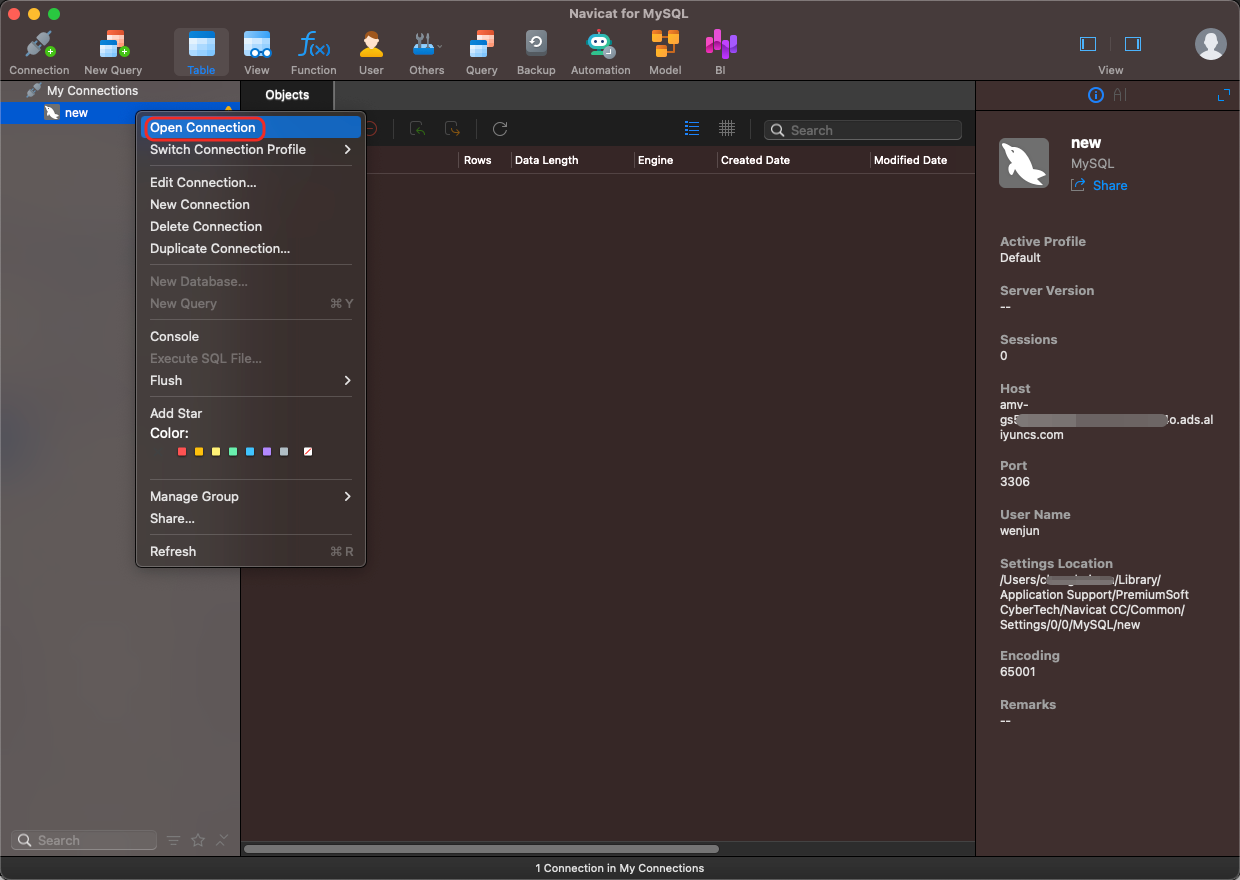Select the Query toolbar icon

pyautogui.click(x=482, y=53)
